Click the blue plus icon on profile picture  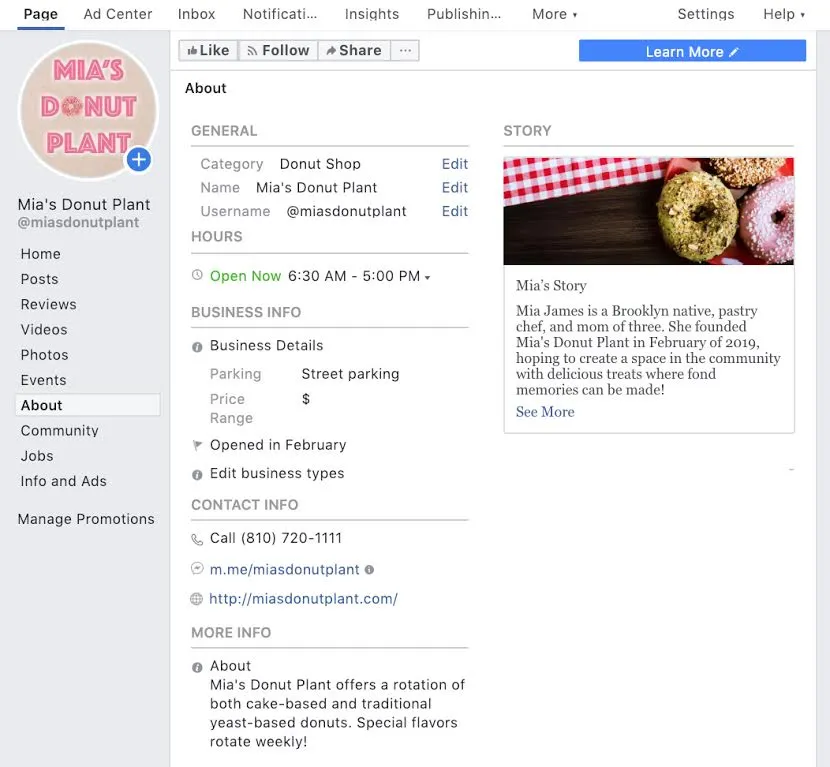[x=139, y=159]
